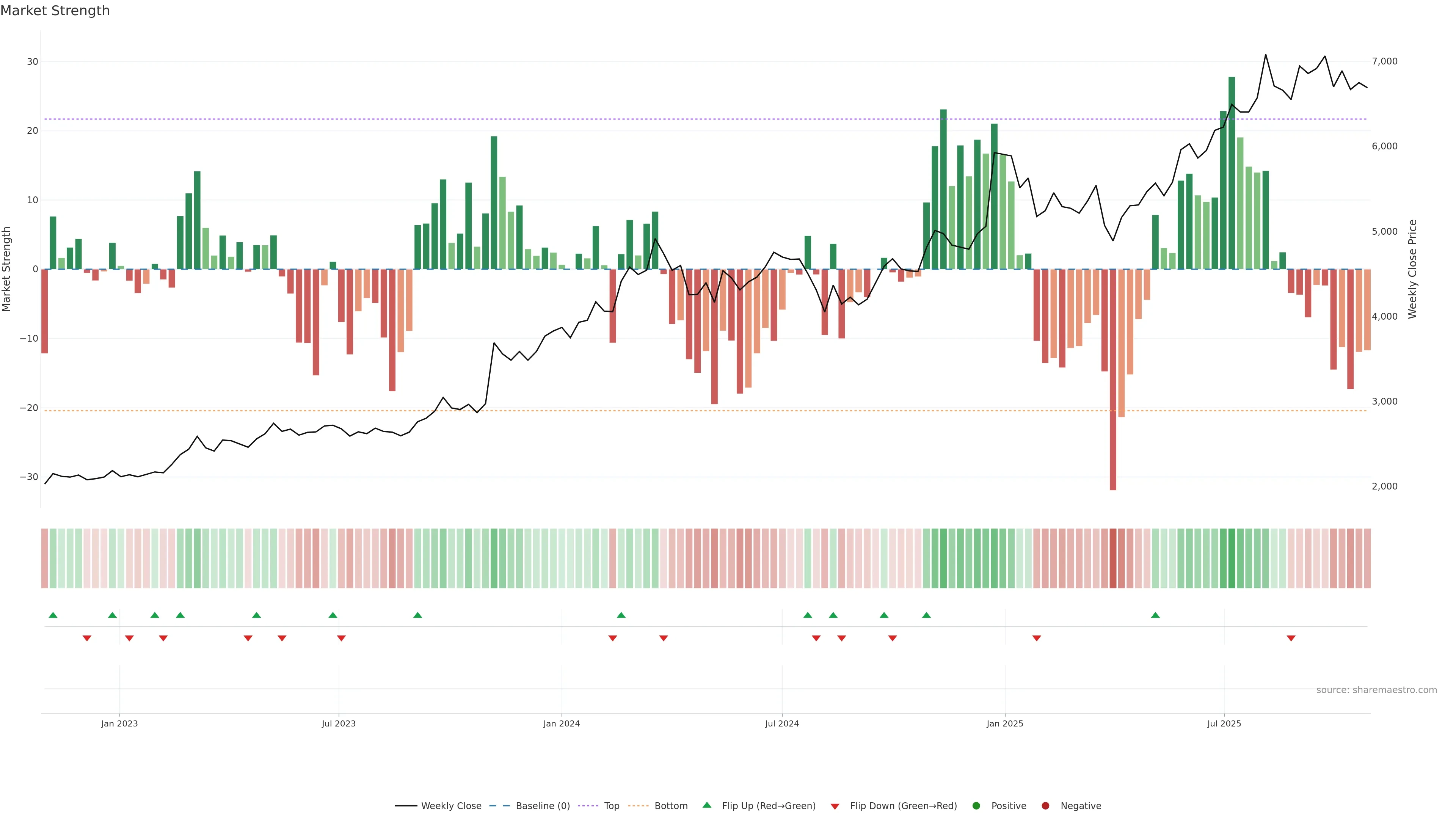Image resolution: width=1456 pixels, height=819 pixels.
Task: Click the Flip Down red triangle legend icon
Action: pos(835,806)
